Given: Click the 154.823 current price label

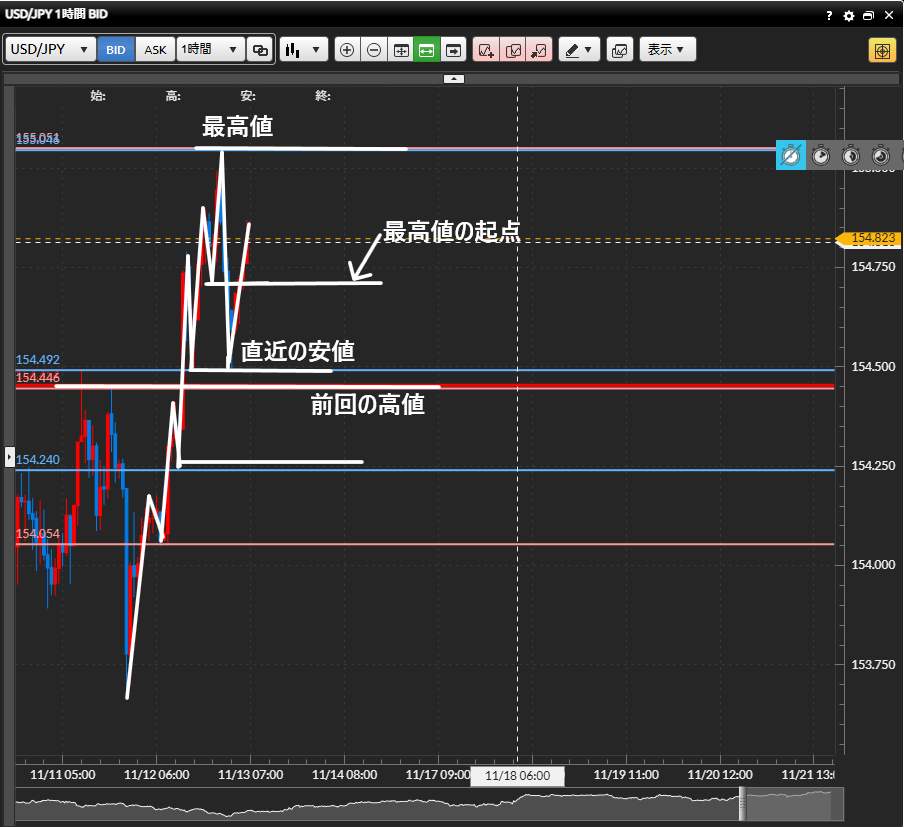Looking at the screenshot, I should click(x=873, y=238).
